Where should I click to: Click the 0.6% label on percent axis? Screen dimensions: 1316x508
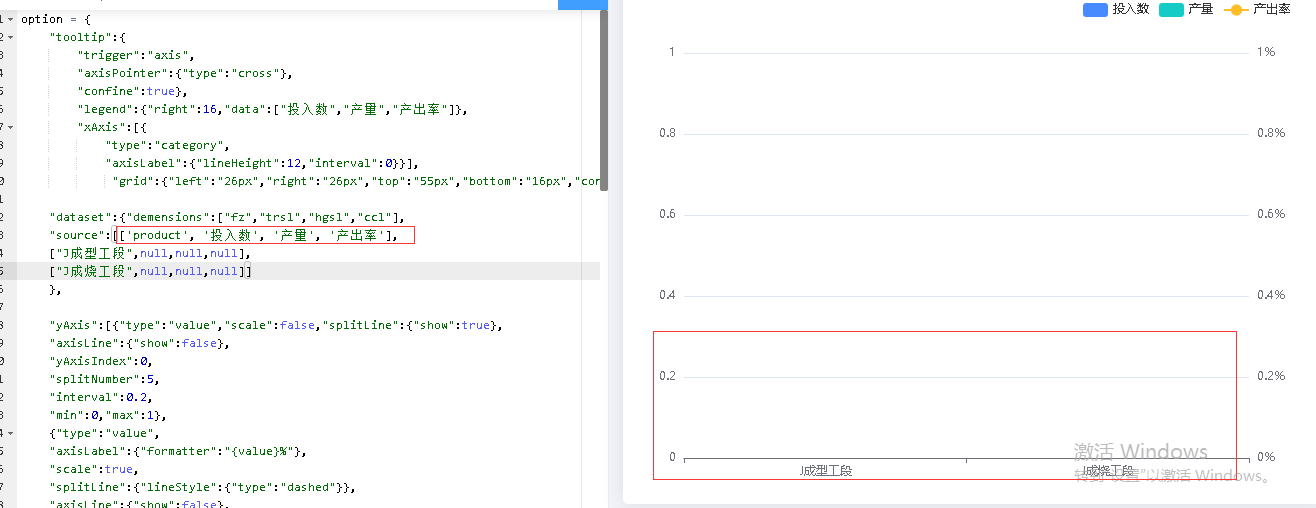point(1271,214)
